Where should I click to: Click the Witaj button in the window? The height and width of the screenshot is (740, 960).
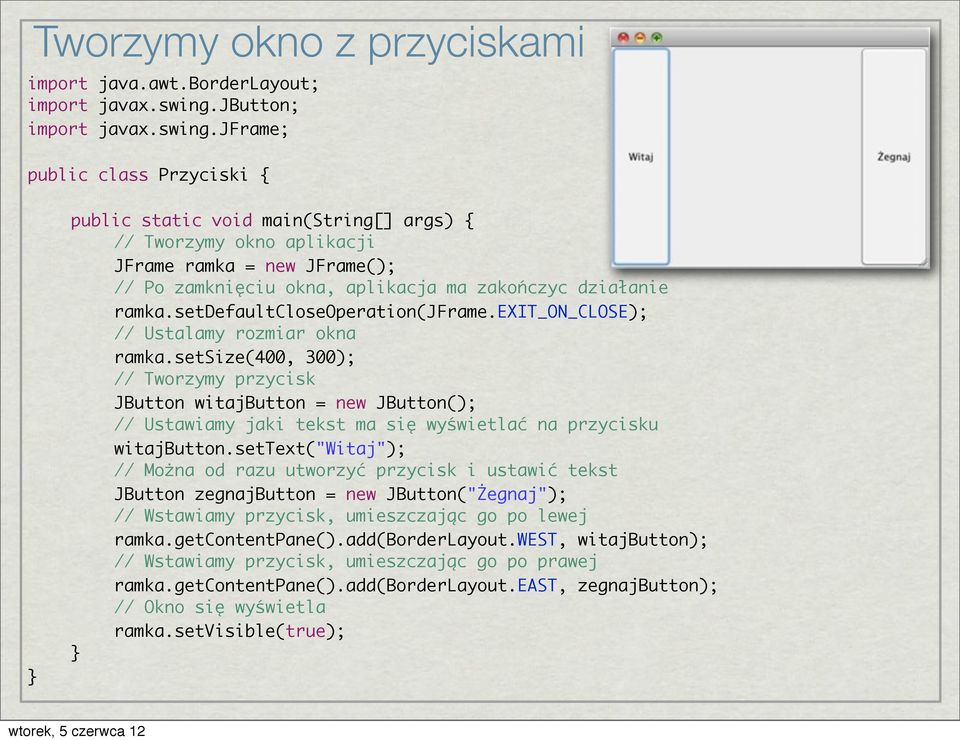click(x=641, y=157)
